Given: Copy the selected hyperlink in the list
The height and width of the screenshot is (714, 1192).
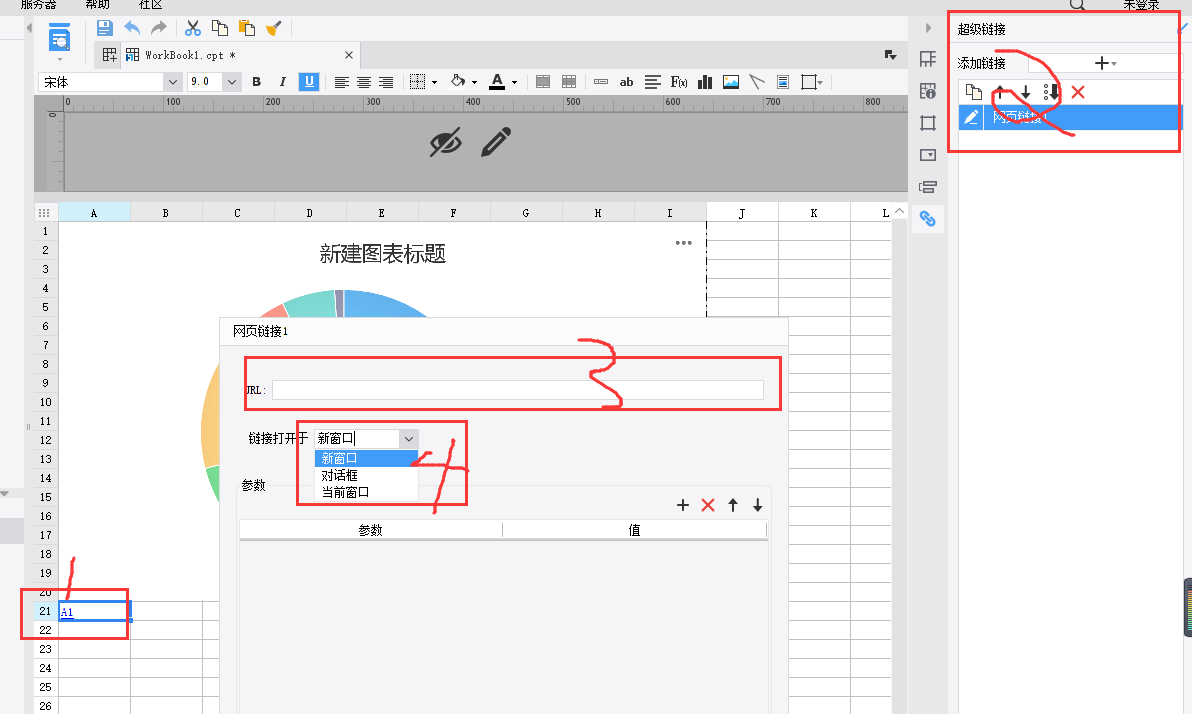Looking at the screenshot, I should pyautogui.click(x=974, y=92).
